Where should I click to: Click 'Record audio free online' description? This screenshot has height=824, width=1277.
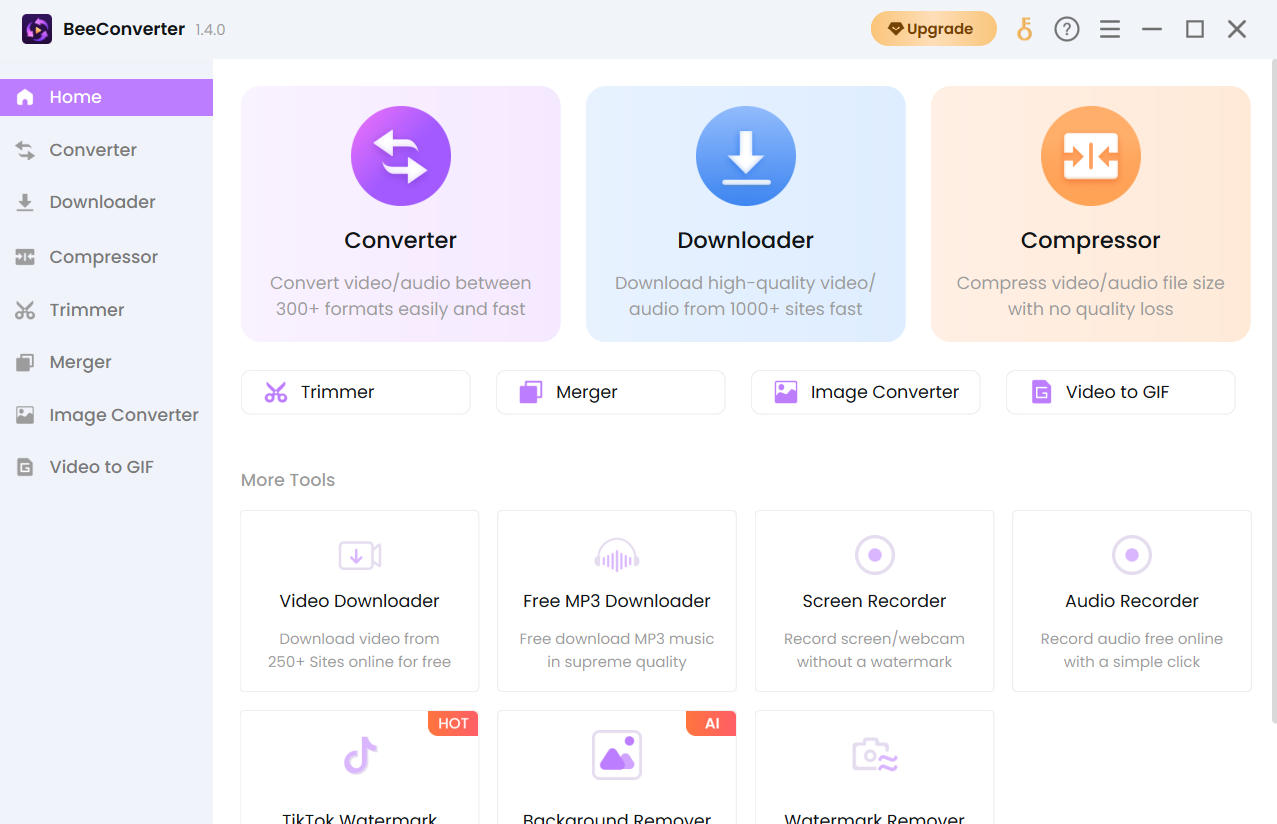1132,639
